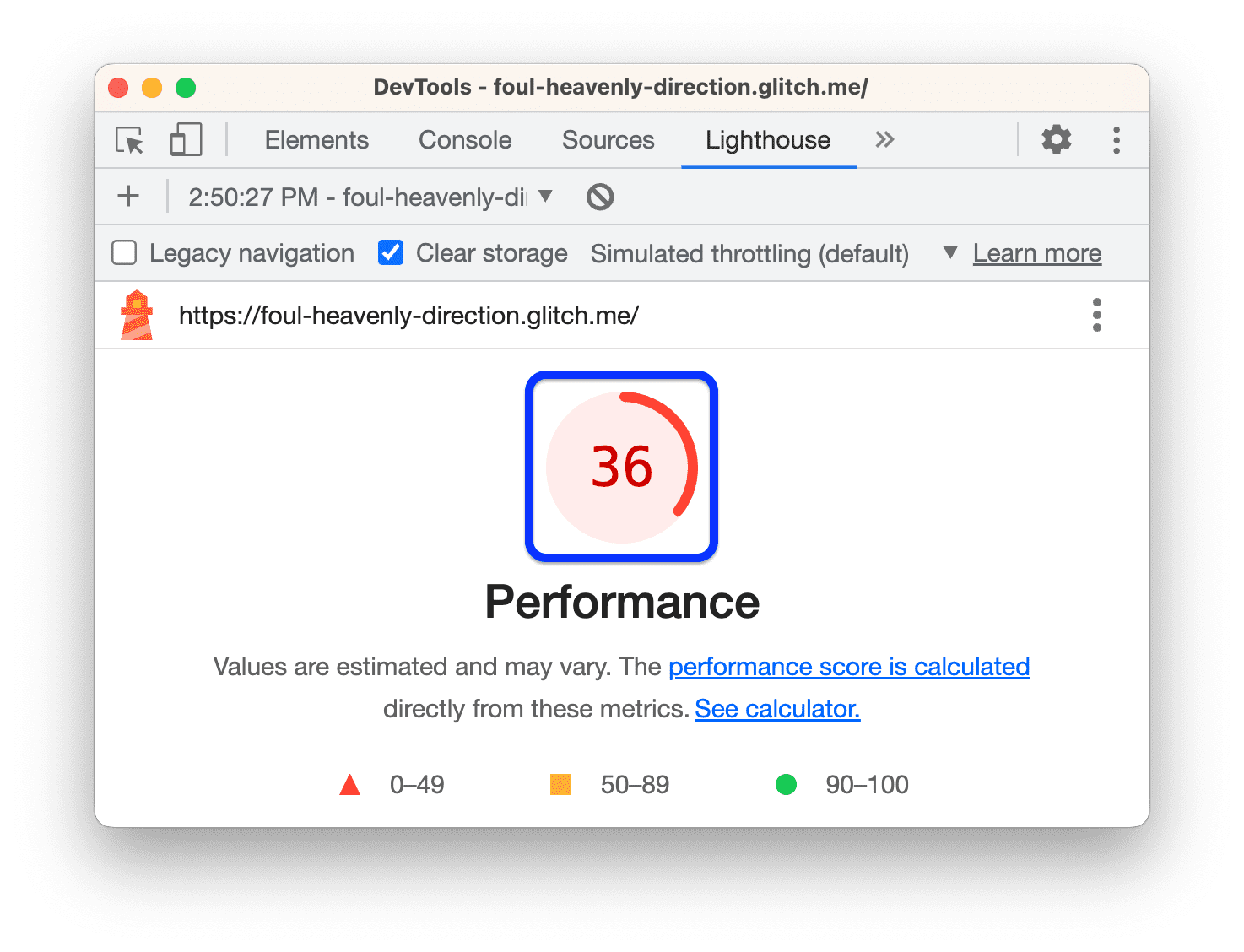Screen dimensions: 1244x952
Task: Click the Performance score gauge showing 36
Action: [621, 467]
